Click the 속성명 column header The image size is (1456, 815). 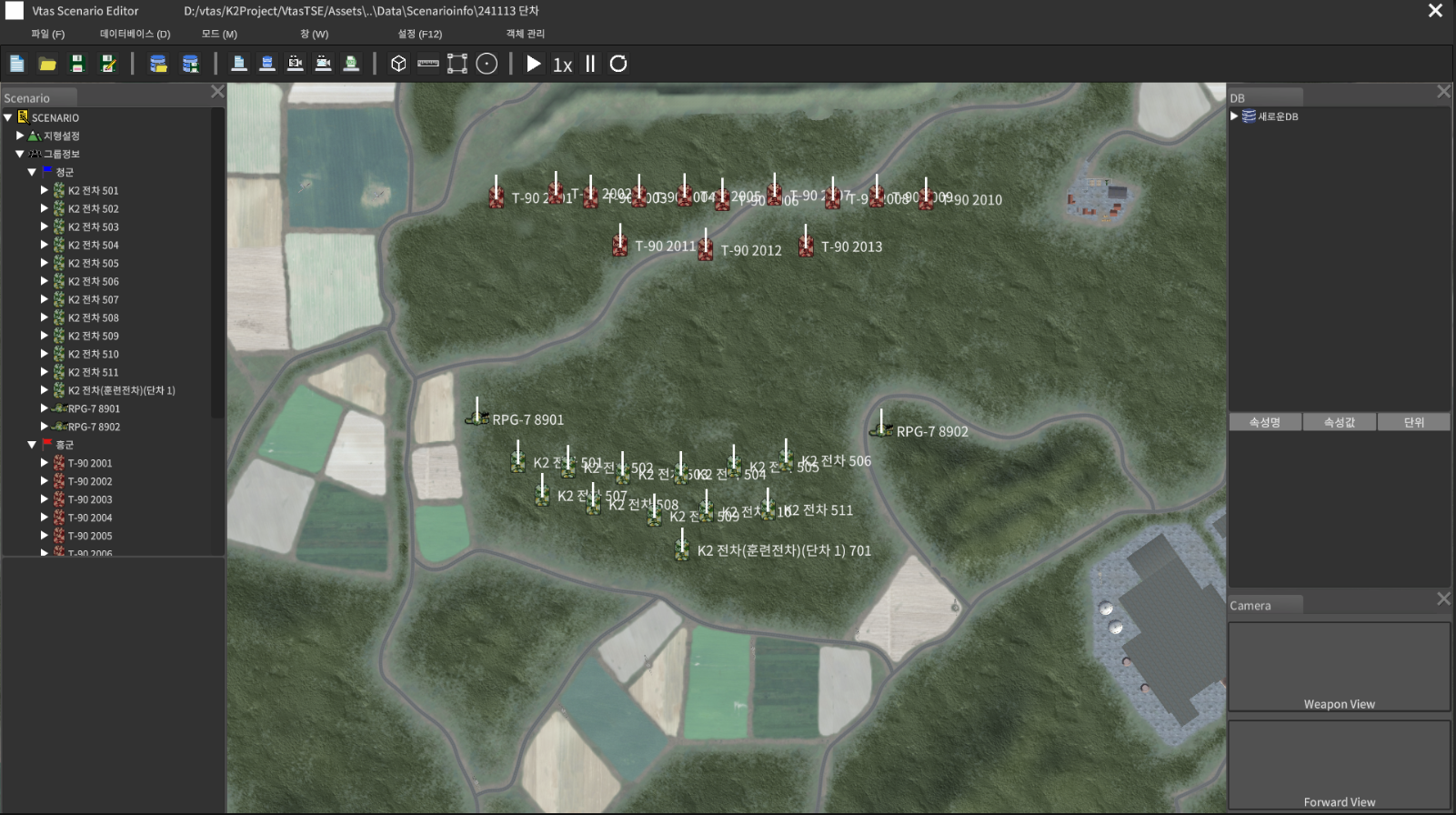tap(1264, 422)
